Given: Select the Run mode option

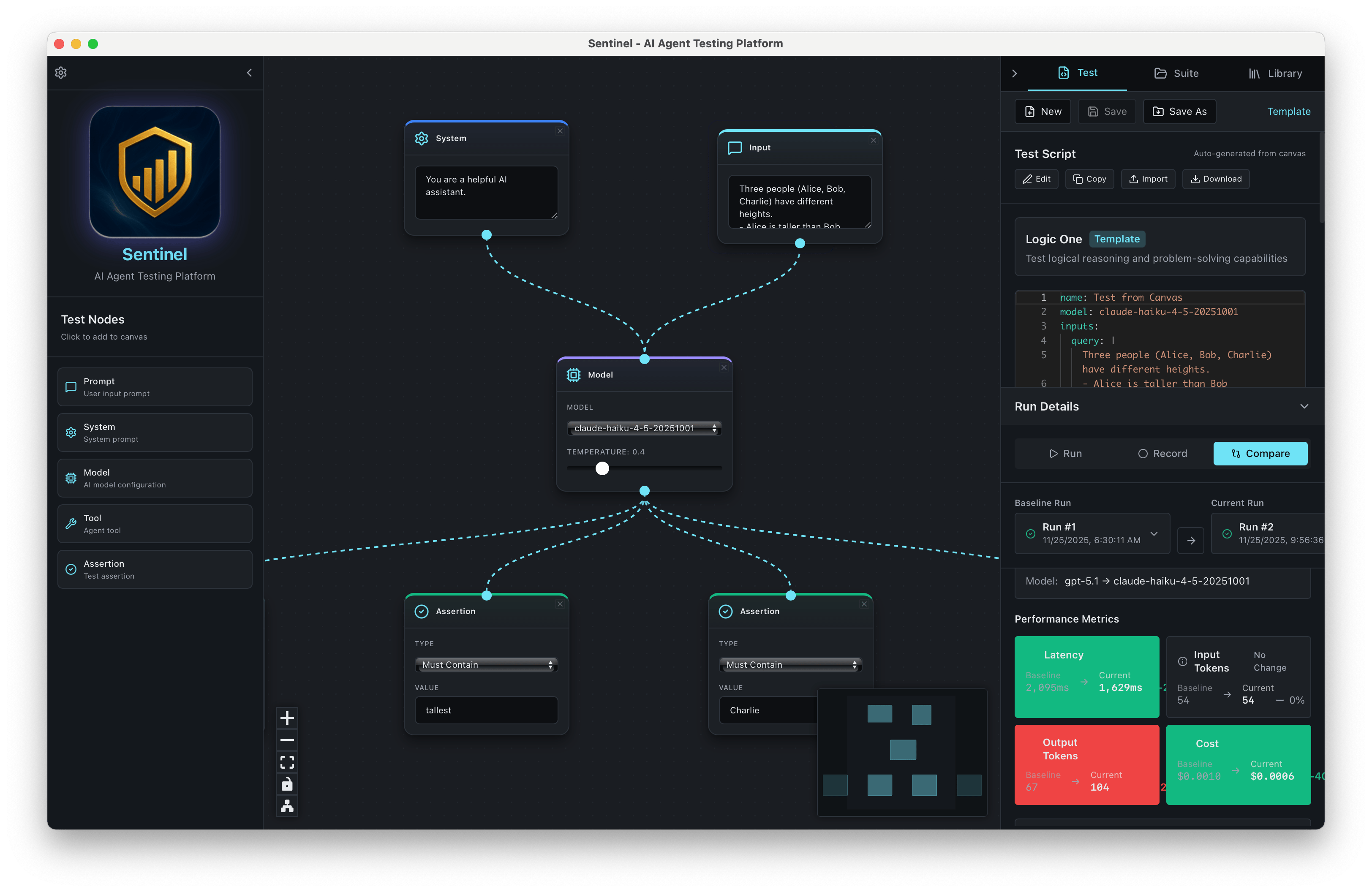Looking at the screenshot, I should 1065,454.
